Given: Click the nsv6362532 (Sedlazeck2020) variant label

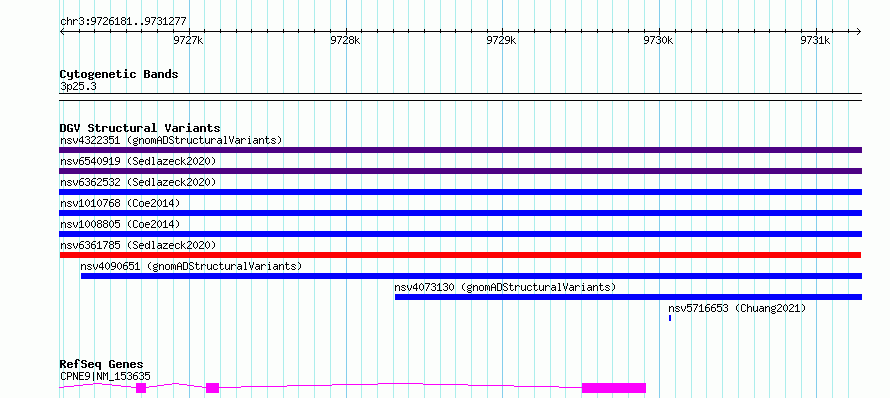Looking at the screenshot, I should (138, 182).
